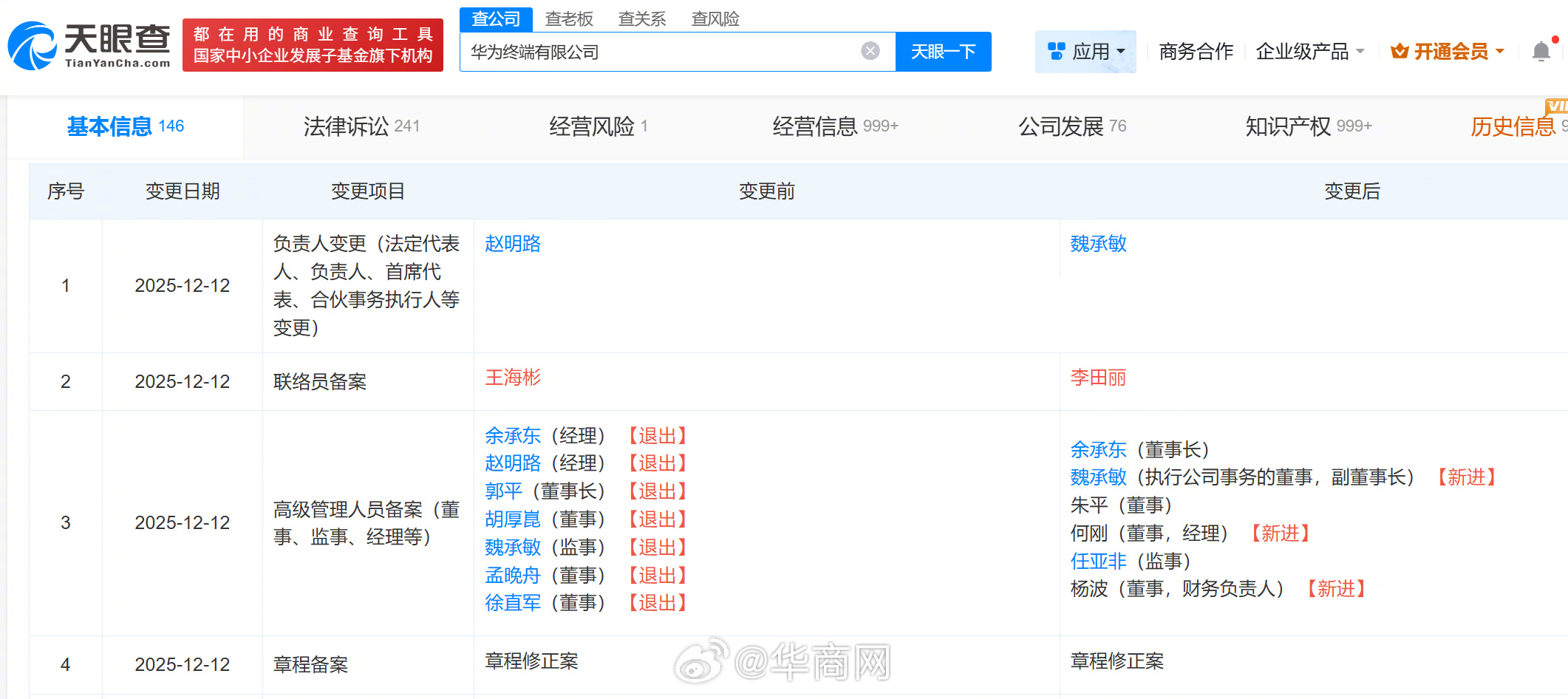Click the red banner 都在用的商业查询工具
This screenshot has height=699, width=1568.
point(313,45)
